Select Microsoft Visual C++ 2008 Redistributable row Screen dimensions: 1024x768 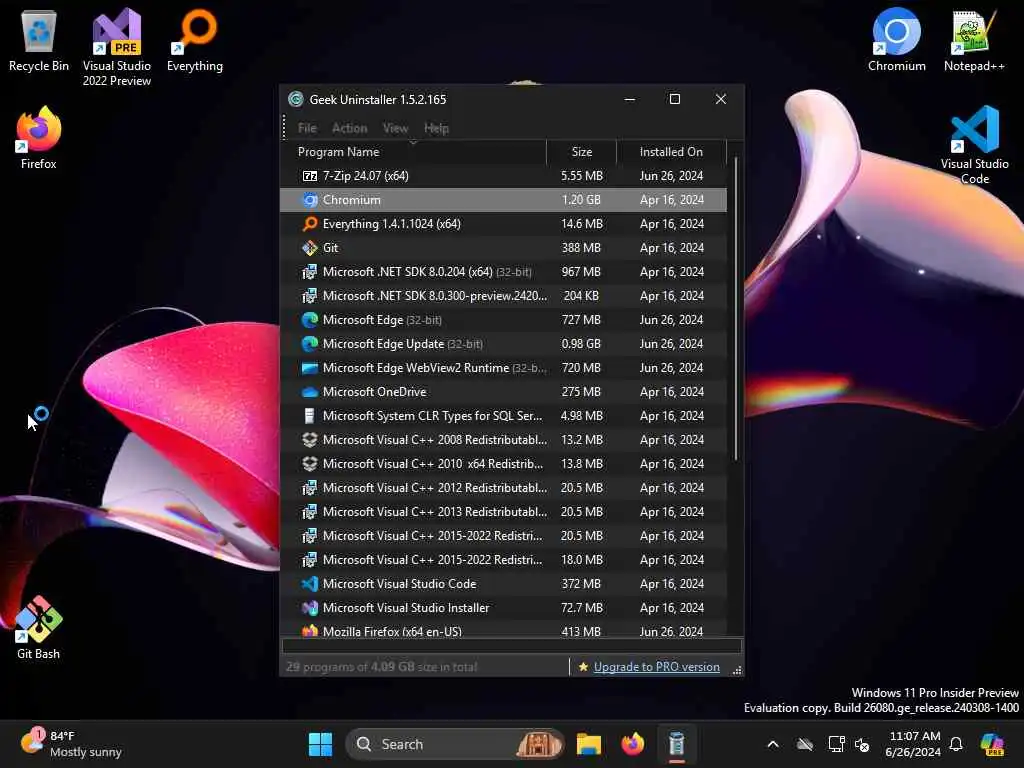pyautogui.click(x=504, y=440)
